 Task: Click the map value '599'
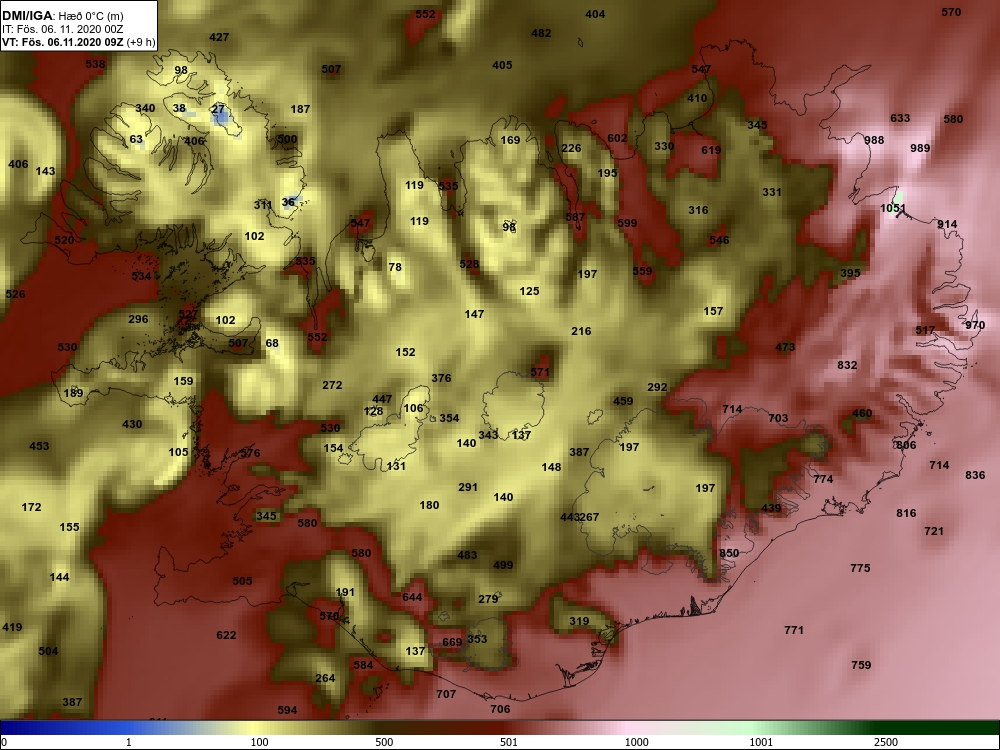(627, 223)
